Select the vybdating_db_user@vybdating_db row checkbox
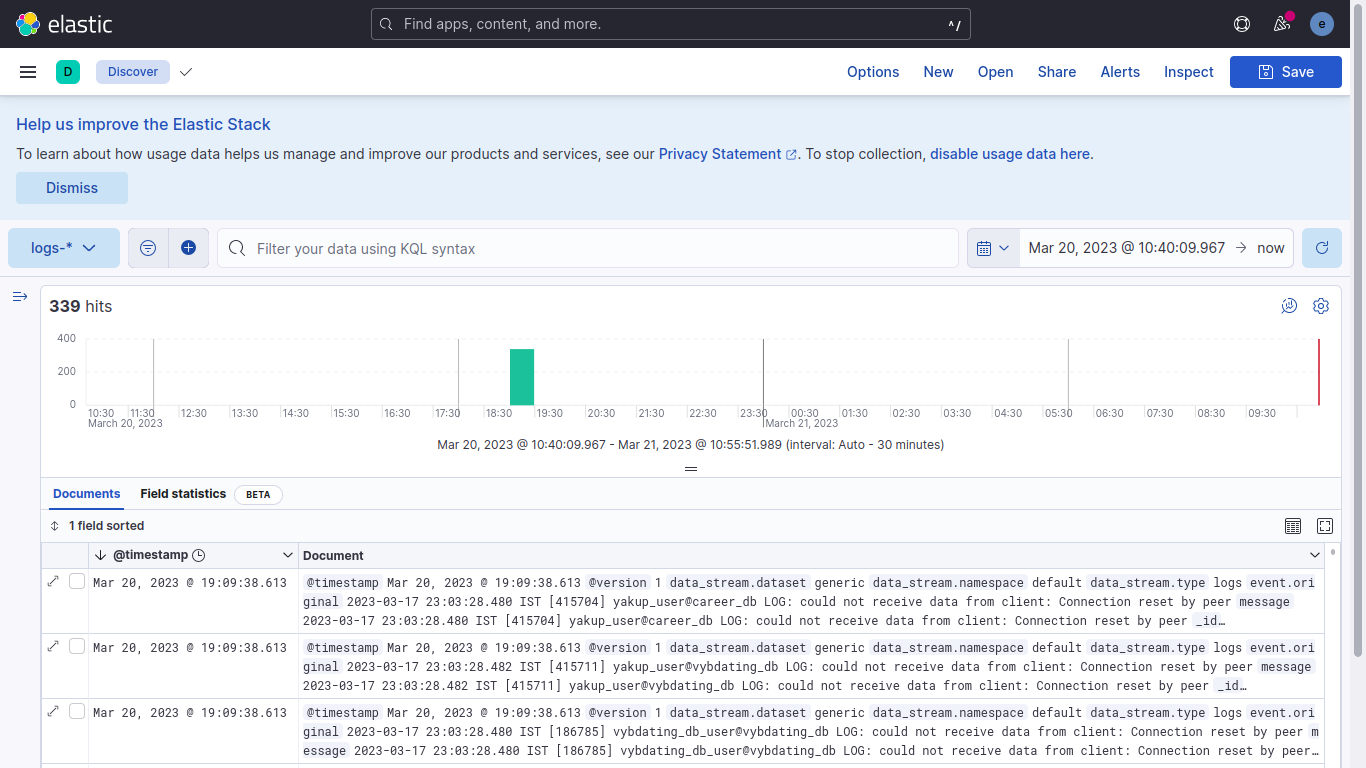1366x768 pixels. (x=77, y=711)
